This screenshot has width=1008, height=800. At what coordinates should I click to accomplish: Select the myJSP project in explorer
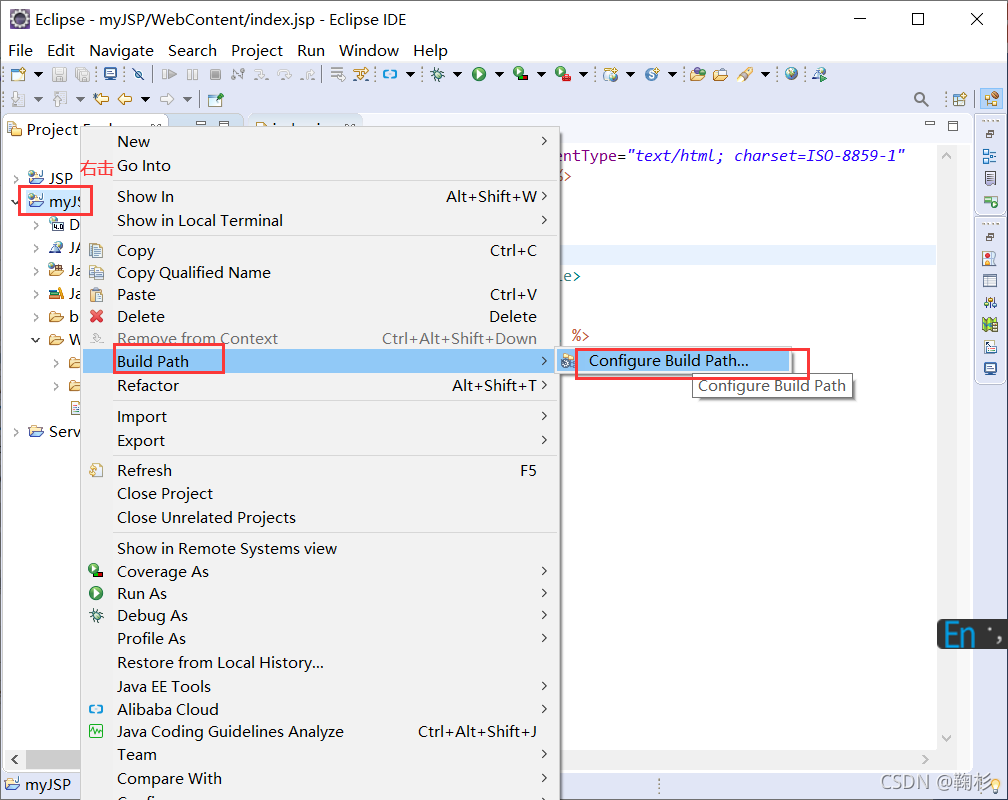point(54,202)
